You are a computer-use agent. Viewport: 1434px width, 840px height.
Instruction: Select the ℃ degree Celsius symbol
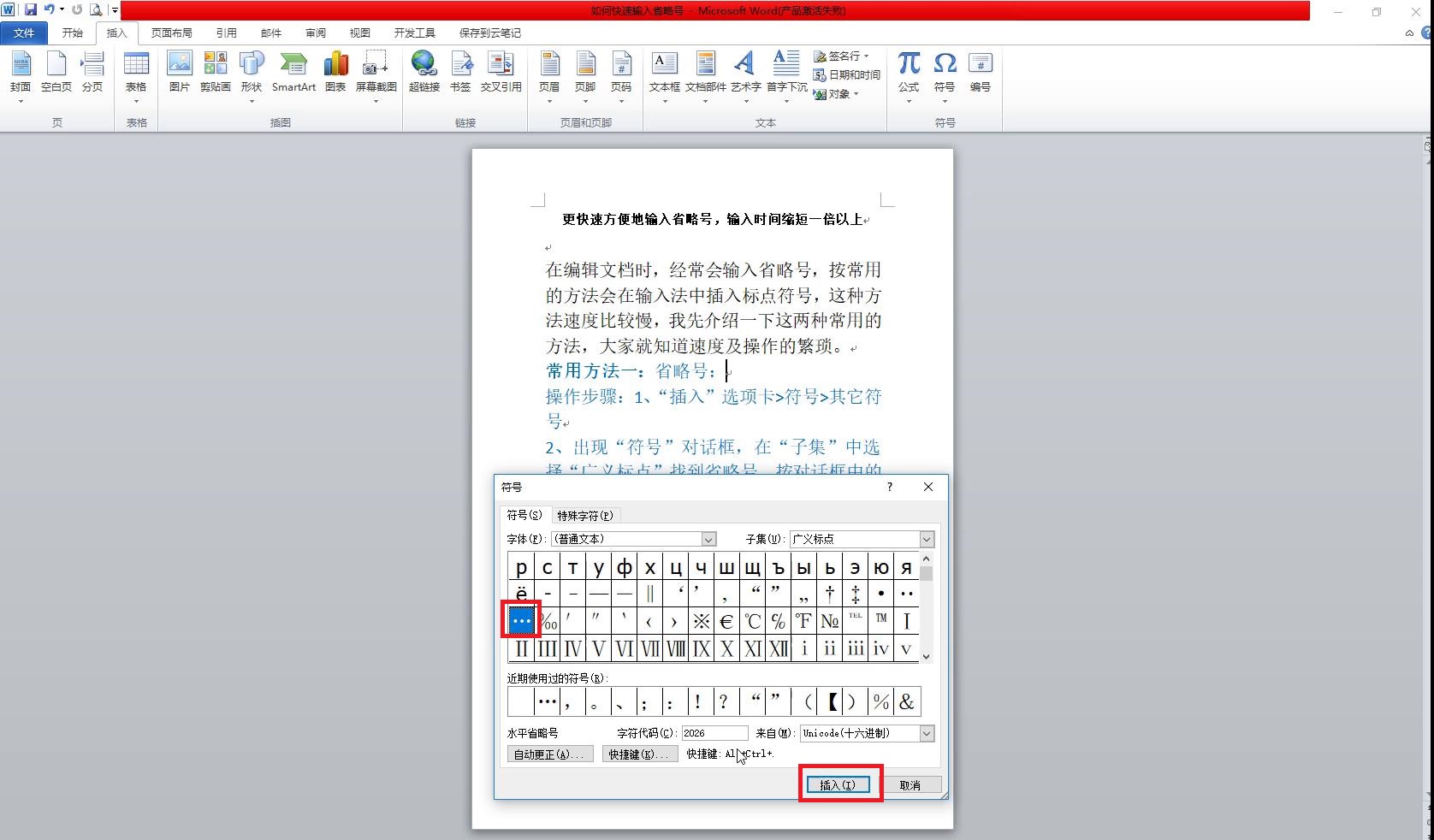752,620
